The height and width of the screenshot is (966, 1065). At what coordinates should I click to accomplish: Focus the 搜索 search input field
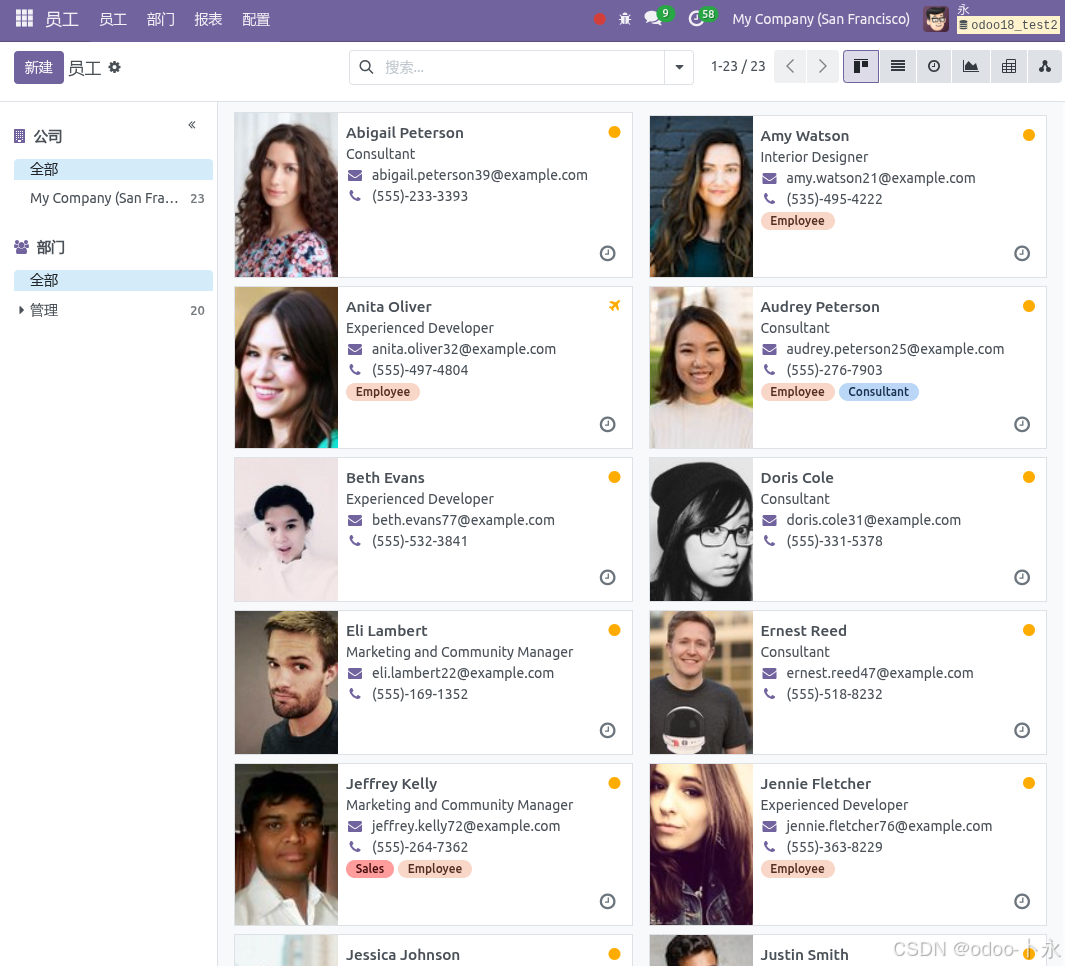coord(522,67)
